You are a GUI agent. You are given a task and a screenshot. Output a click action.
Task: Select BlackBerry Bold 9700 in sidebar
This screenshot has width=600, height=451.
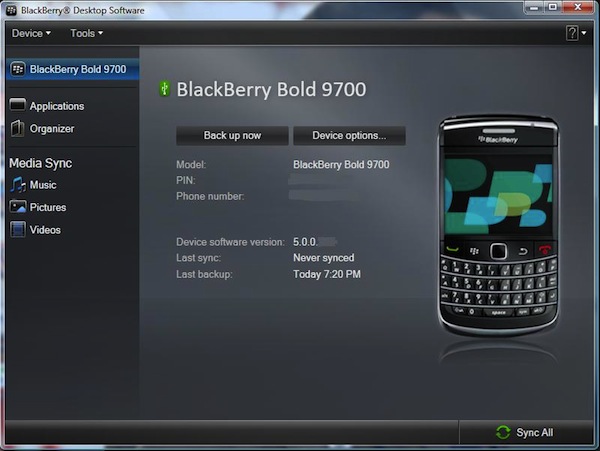(73, 69)
